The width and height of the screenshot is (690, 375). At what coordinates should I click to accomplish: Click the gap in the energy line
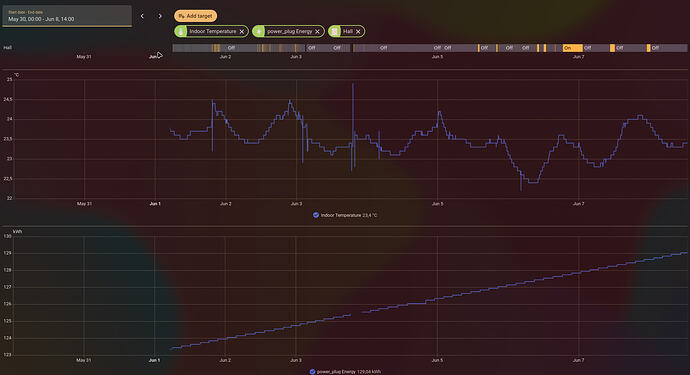[x=356, y=313]
